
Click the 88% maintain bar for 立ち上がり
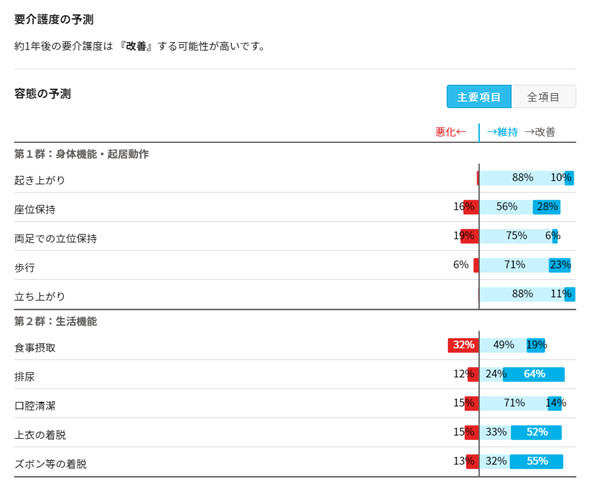pos(522,294)
